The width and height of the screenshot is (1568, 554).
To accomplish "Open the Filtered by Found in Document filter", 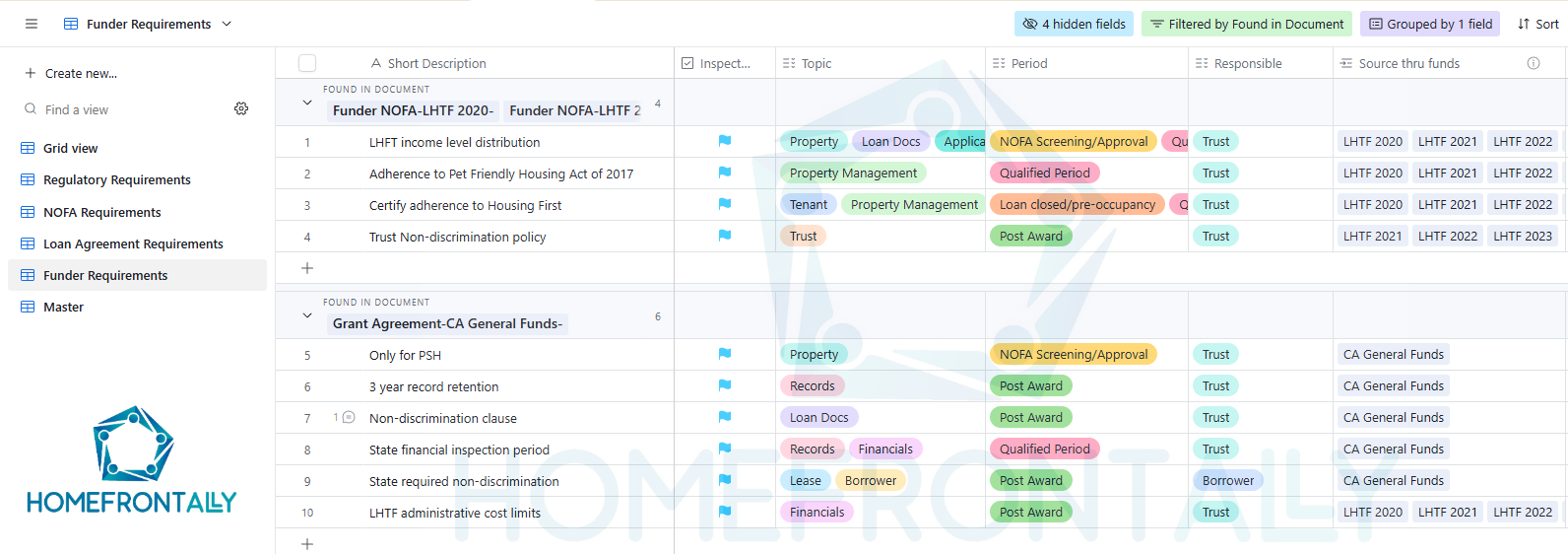I will (x=1246, y=24).
